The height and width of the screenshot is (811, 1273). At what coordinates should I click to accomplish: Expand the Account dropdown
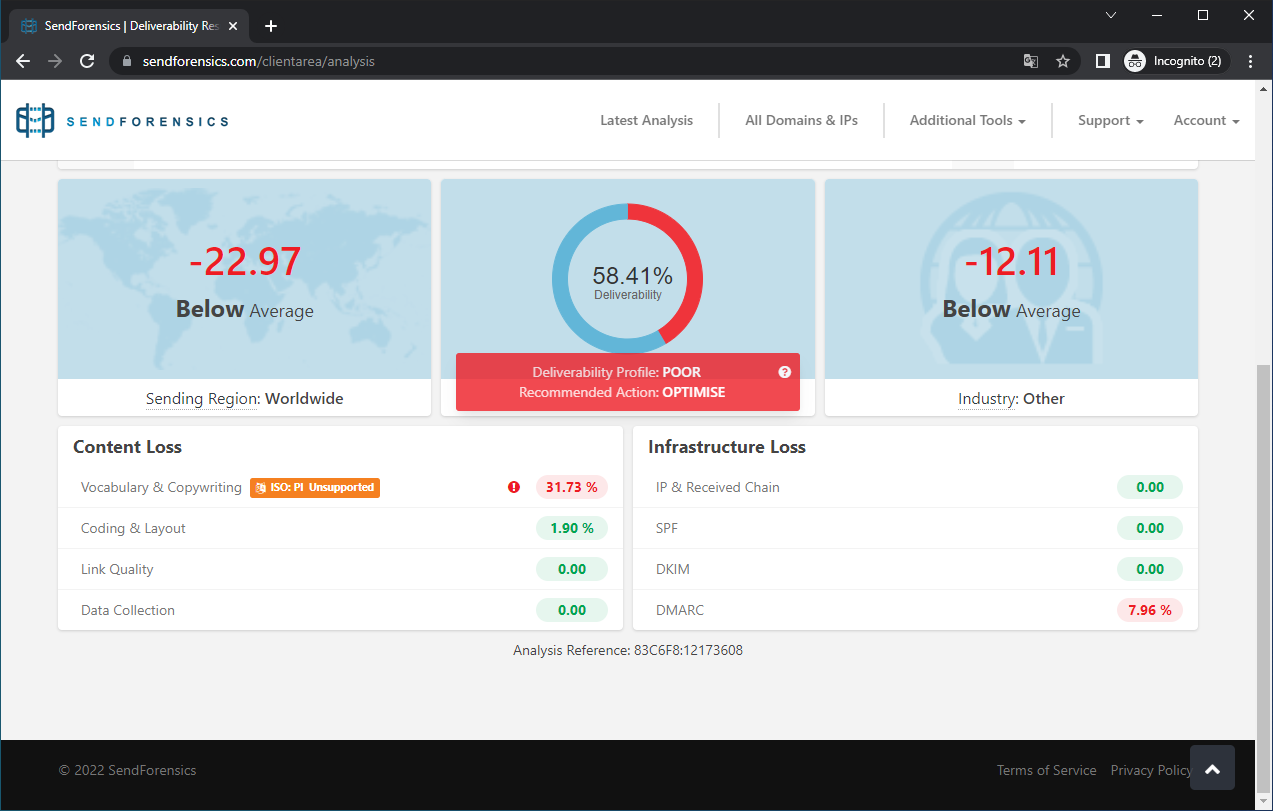[1206, 120]
